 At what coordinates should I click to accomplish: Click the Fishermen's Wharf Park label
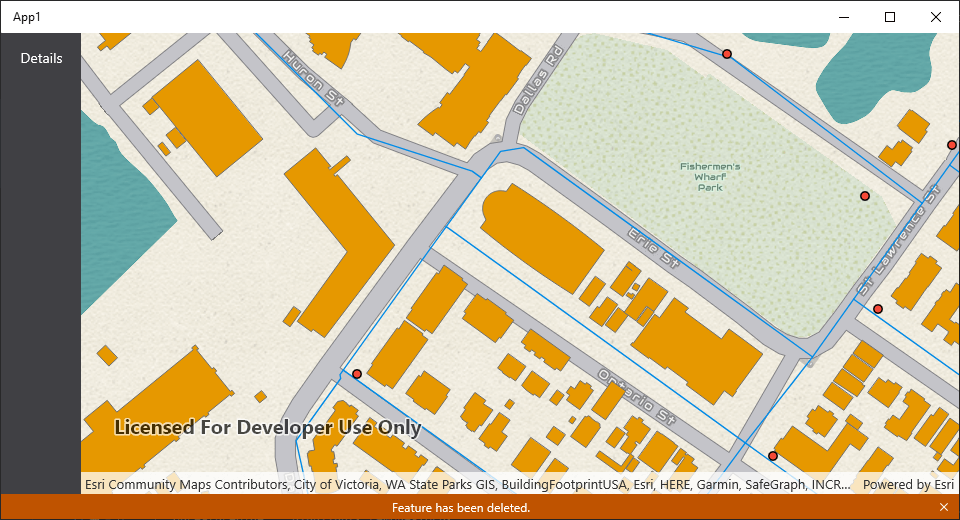click(710, 177)
